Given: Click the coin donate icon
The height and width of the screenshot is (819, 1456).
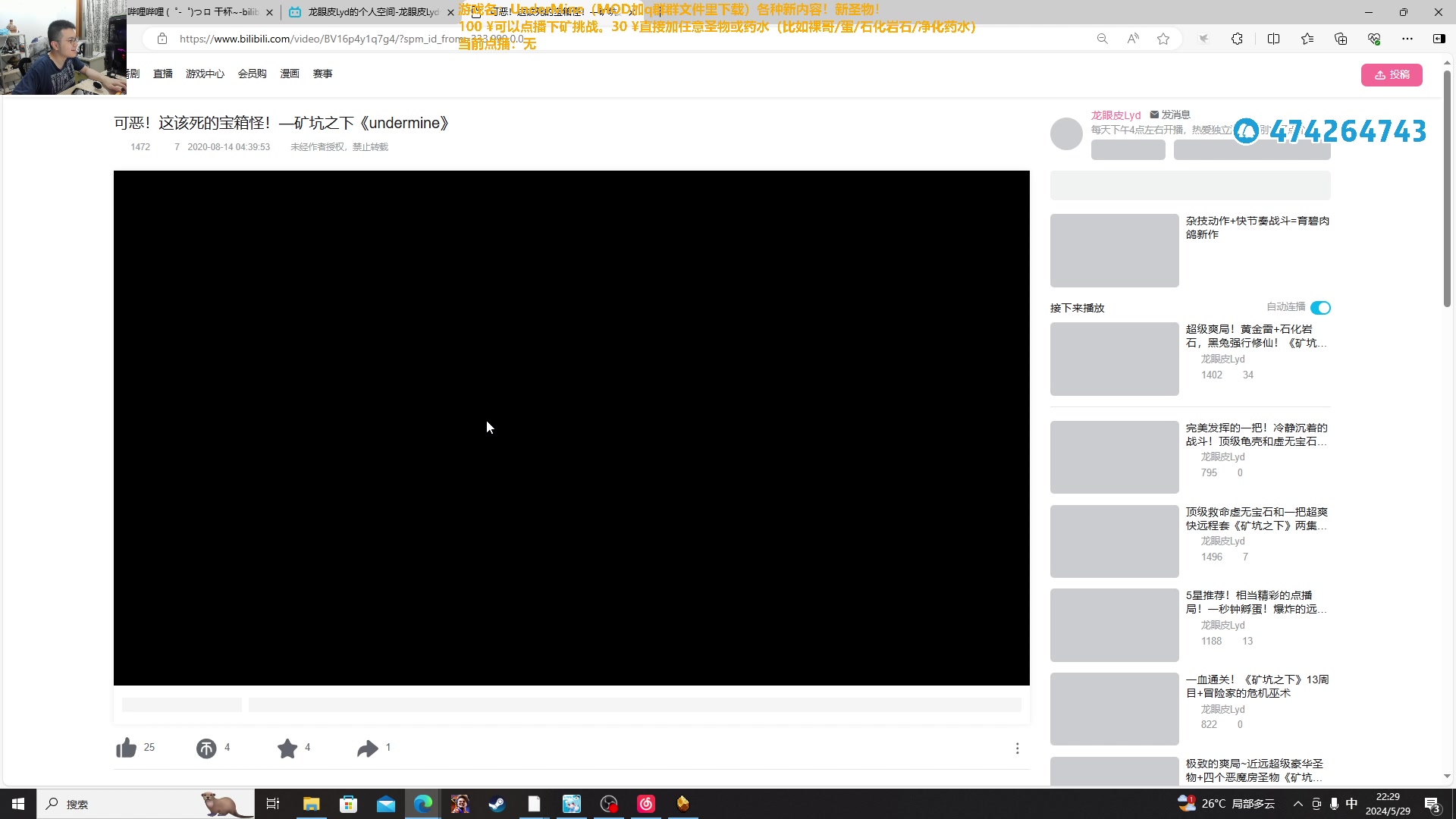Looking at the screenshot, I should pos(206,748).
